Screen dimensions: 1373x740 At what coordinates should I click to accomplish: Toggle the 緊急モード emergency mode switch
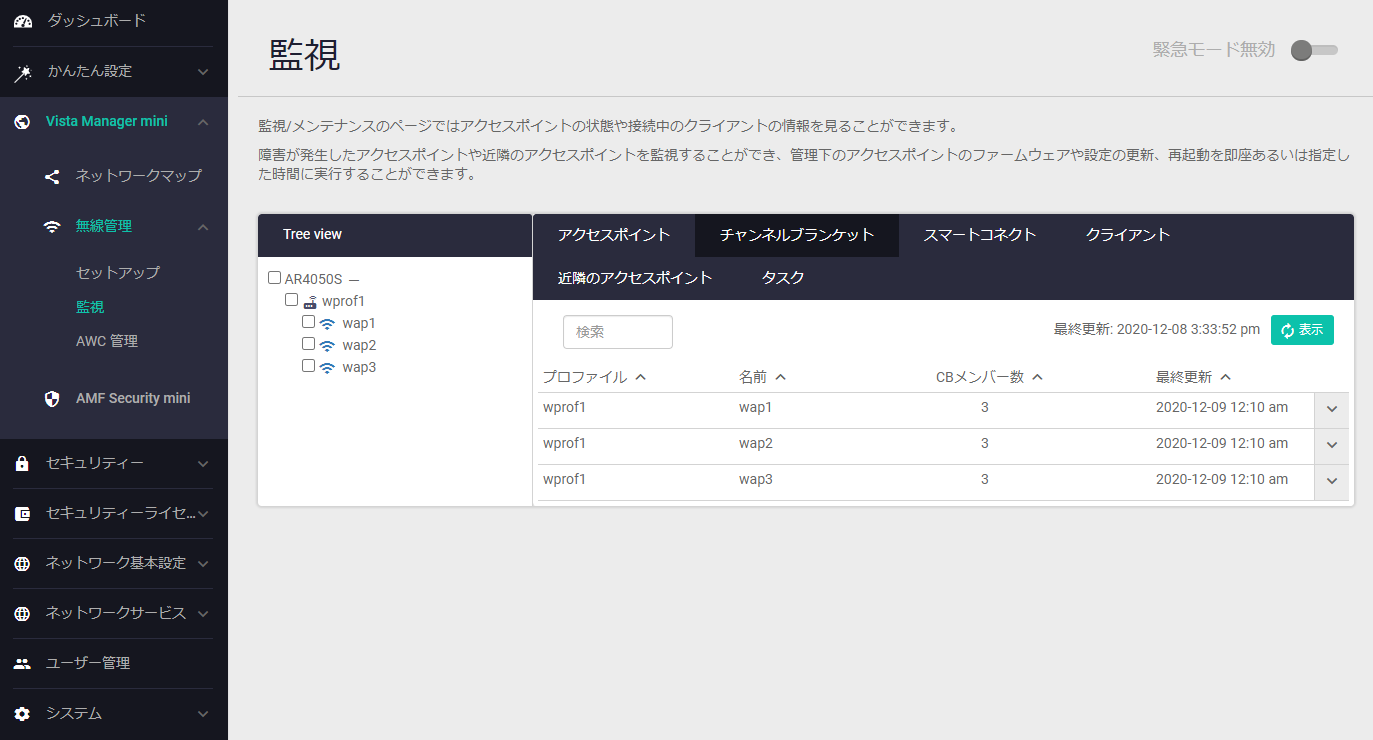tap(1313, 51)
